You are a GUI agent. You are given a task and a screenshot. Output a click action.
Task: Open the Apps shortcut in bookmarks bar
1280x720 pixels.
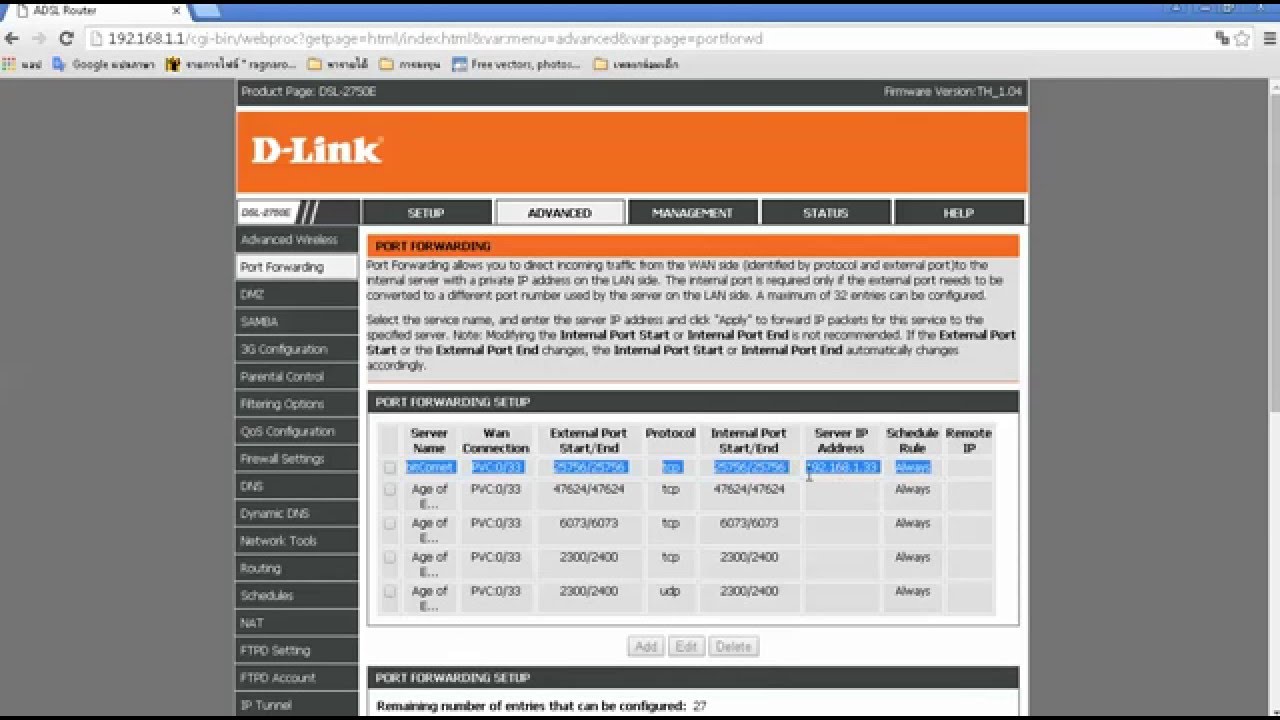tap(22, 64)
